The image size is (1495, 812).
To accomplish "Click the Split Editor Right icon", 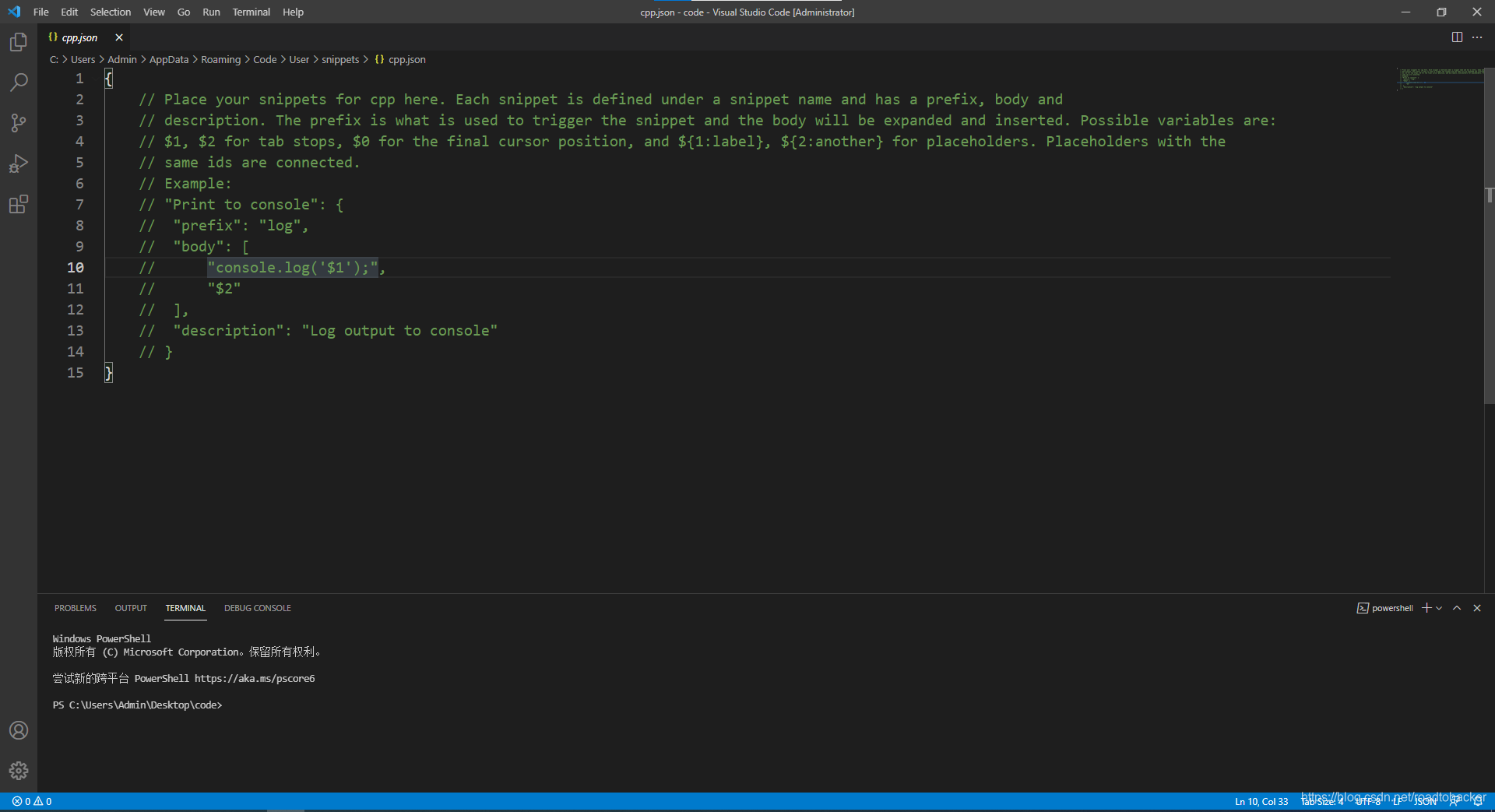I will (1457, 37).
